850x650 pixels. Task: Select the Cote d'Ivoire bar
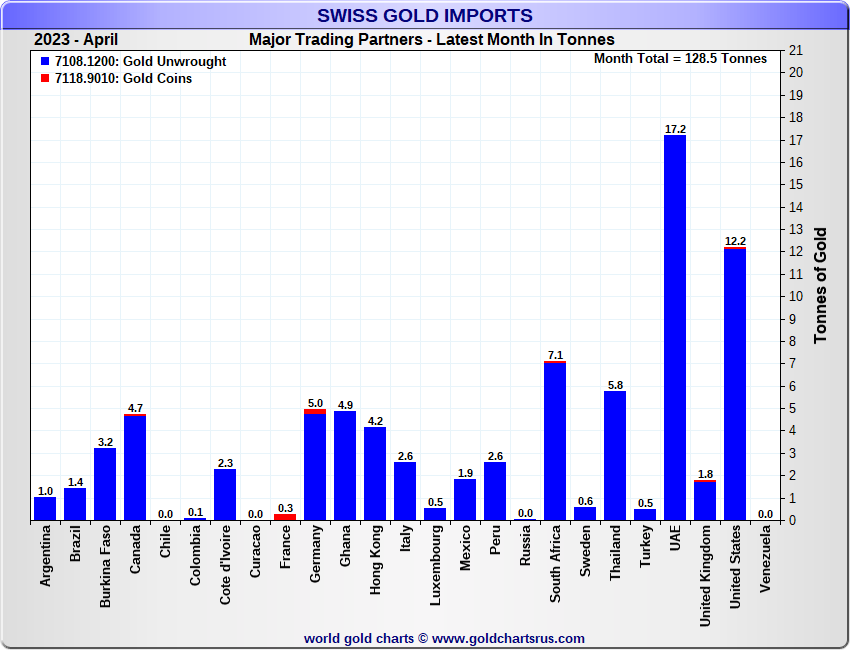click(225, 495)
